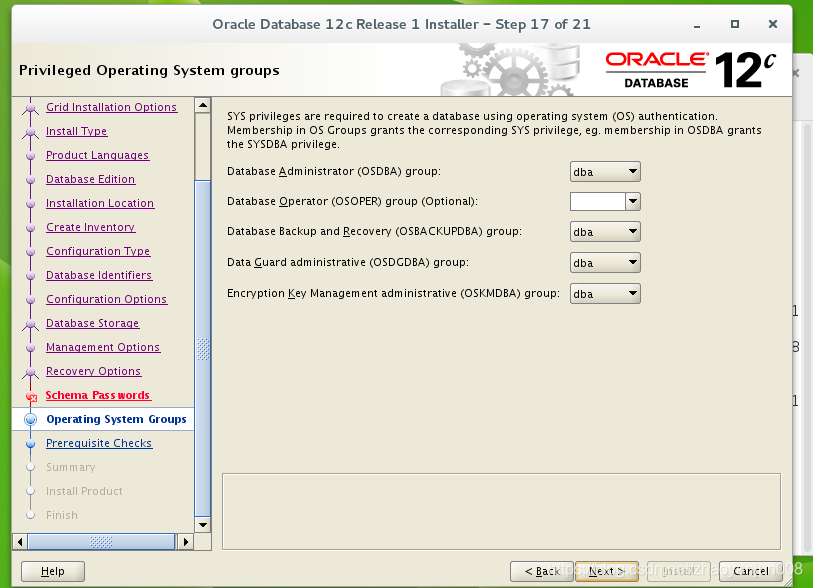Viewport: 813px width, 588px height.
Task: Click the message area at the bottom
Action: (501, 511)
